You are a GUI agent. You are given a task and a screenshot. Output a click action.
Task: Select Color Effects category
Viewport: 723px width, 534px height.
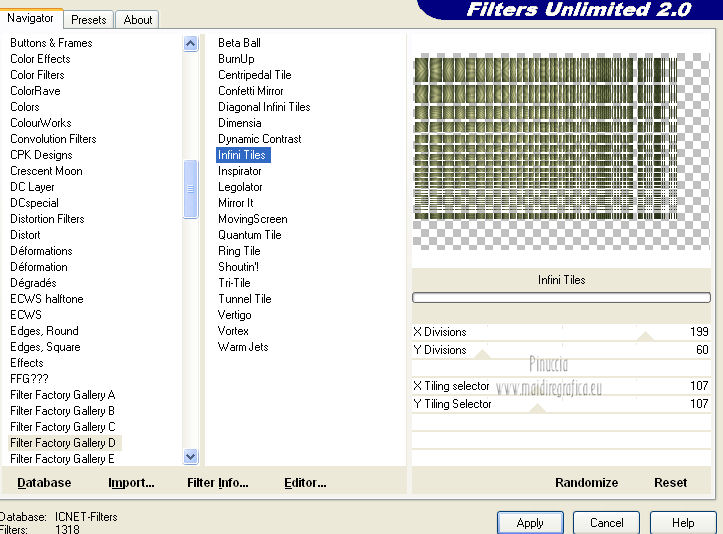pyautogui.click(x=40, y=59)
